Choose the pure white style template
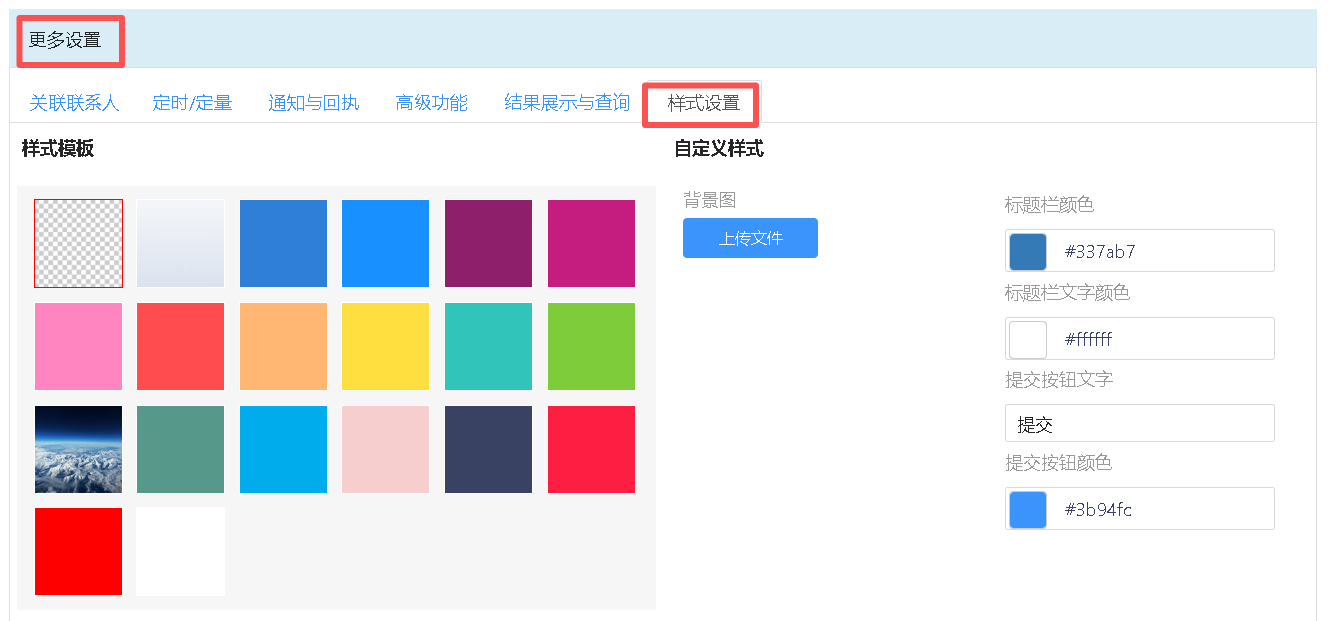Image resolution: width=1329 pixels, height=621 pixels. (180, 551)
